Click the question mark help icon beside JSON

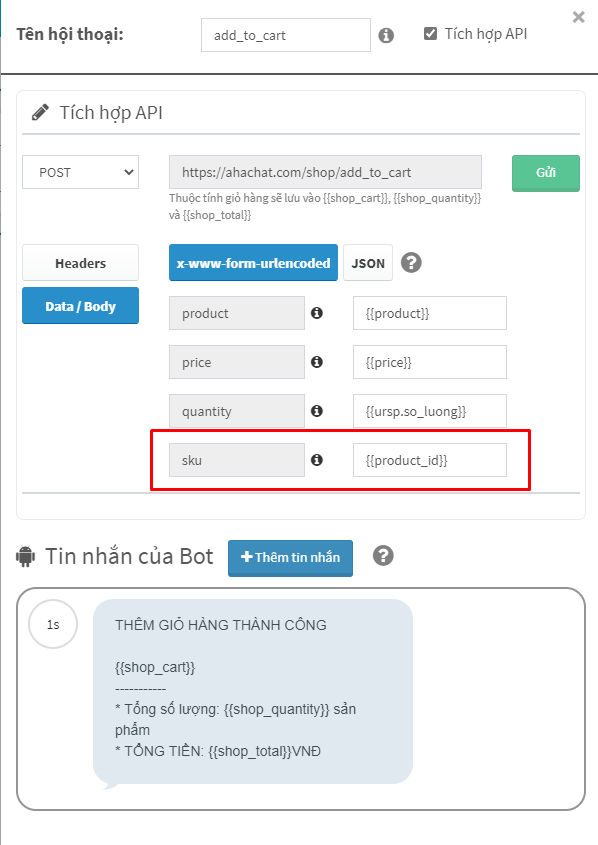point(411,263)
